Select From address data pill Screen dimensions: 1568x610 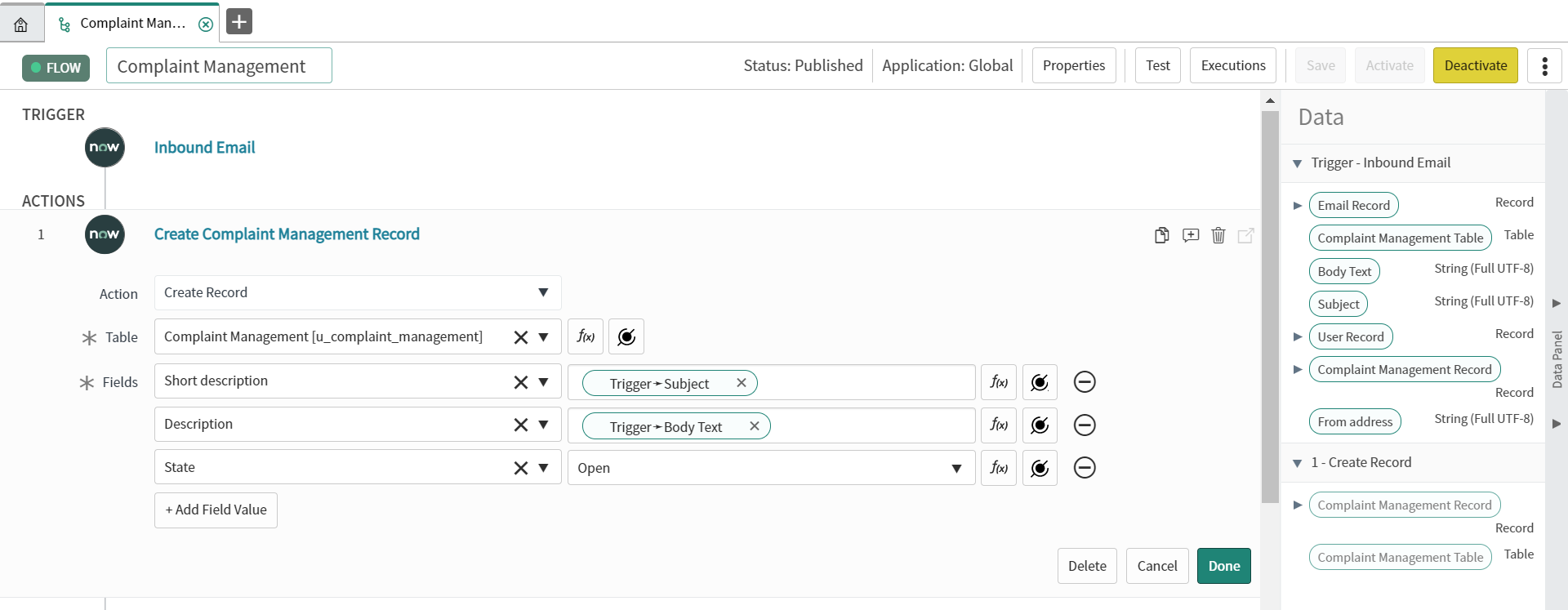coord(1355,421)
